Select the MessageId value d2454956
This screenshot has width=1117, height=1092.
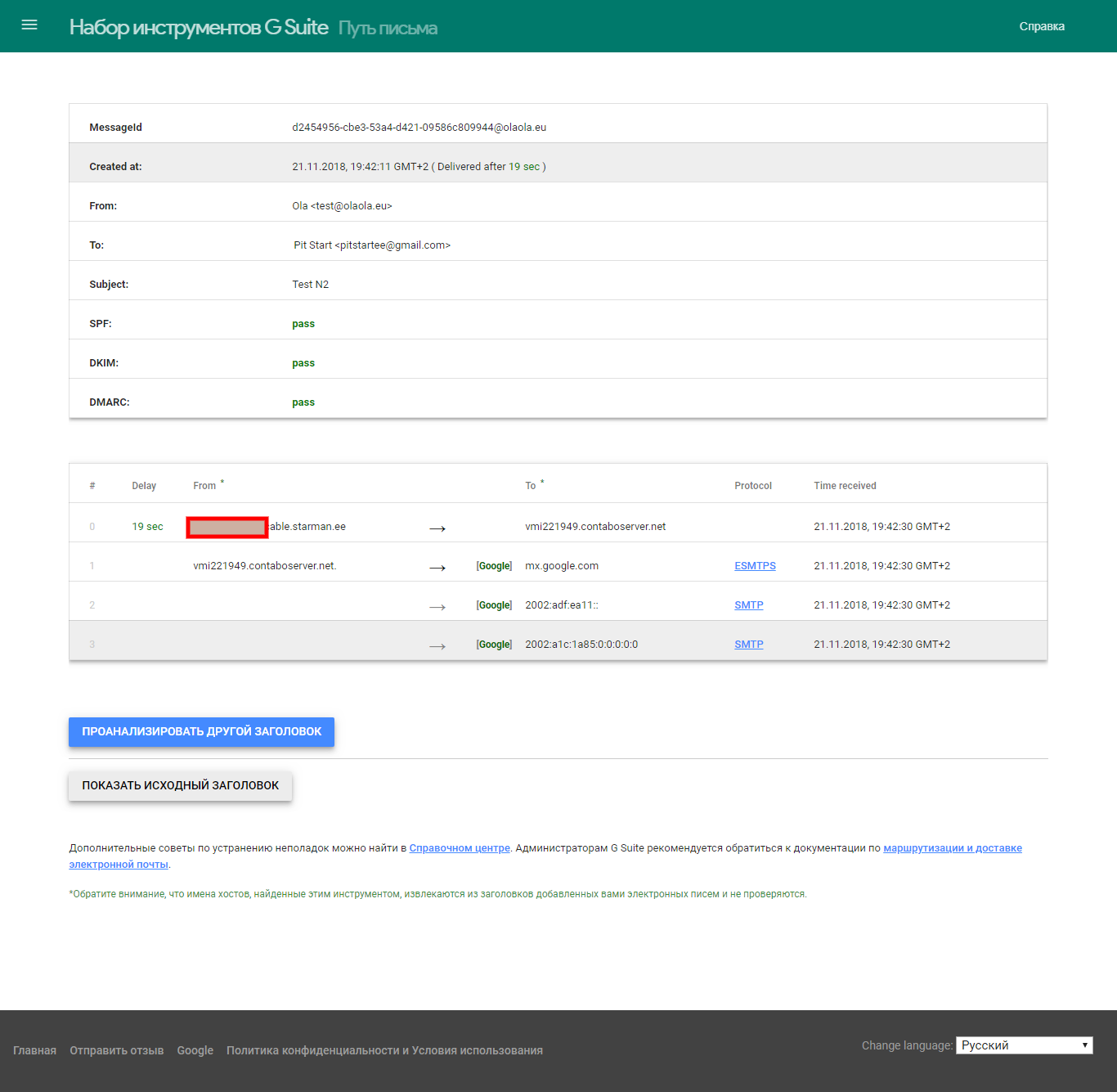[419, 127]
